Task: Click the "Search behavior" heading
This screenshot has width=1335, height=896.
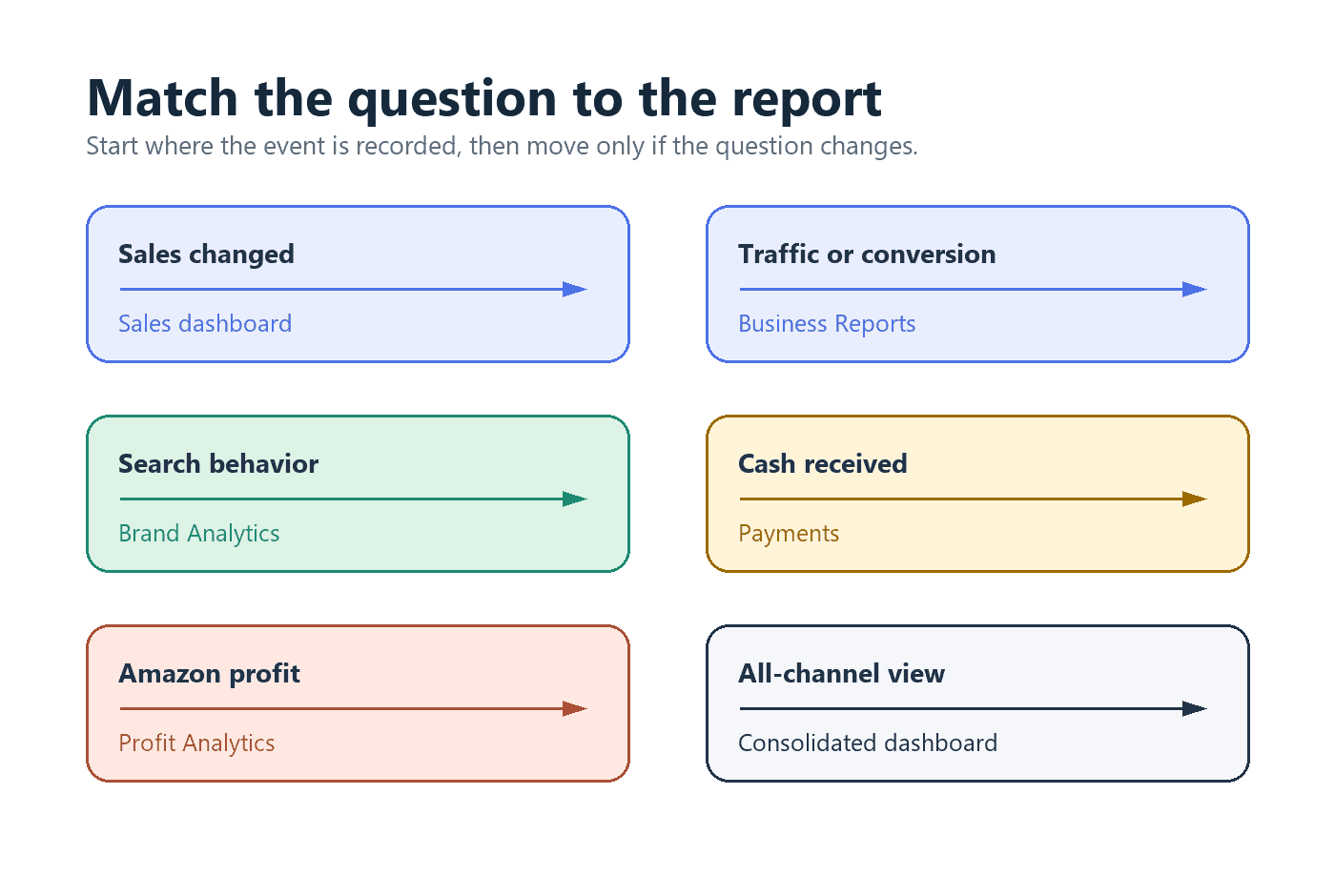Action: [x=218, y=464]
